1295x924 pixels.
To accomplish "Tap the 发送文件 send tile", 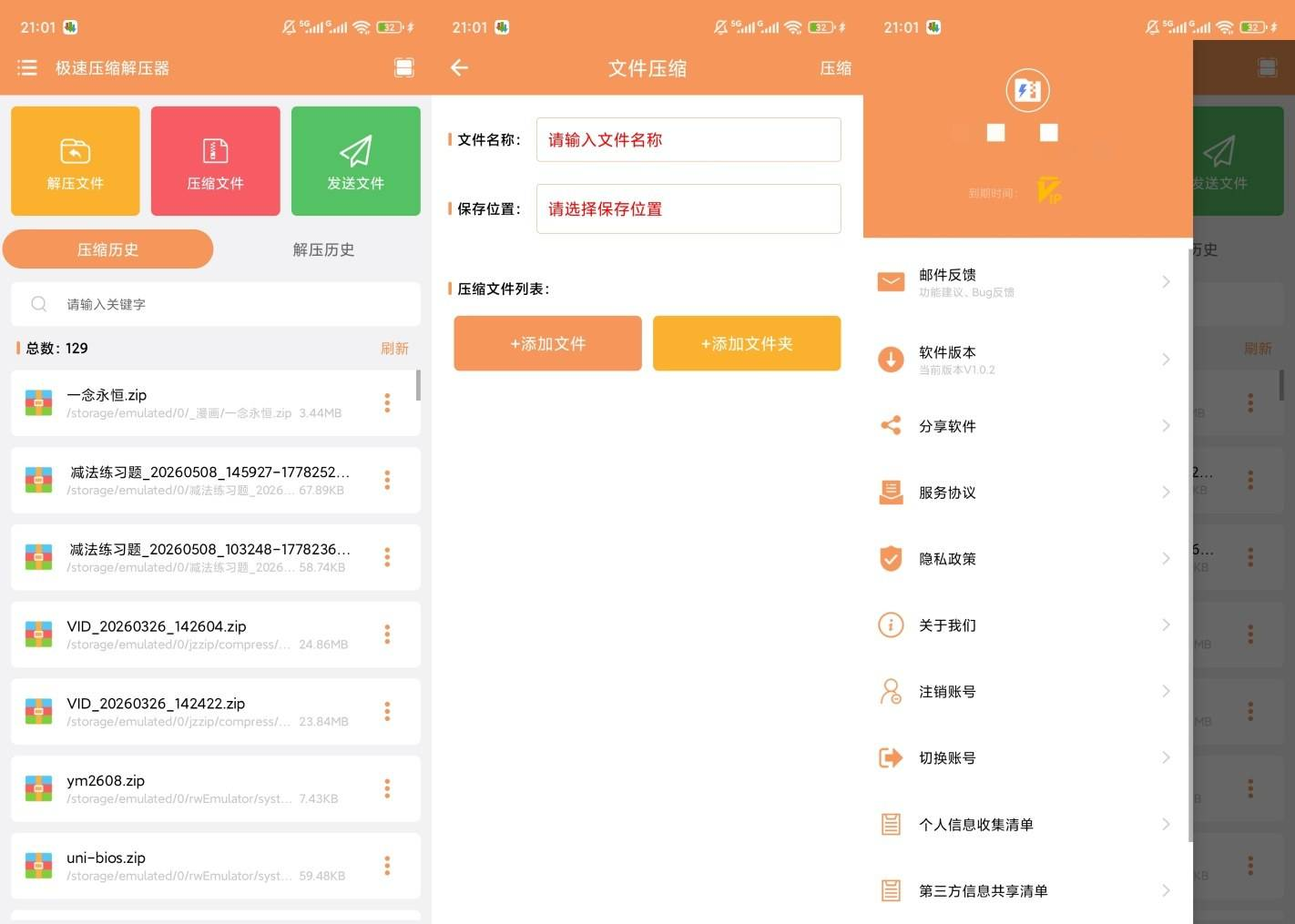I will [356, 161].
